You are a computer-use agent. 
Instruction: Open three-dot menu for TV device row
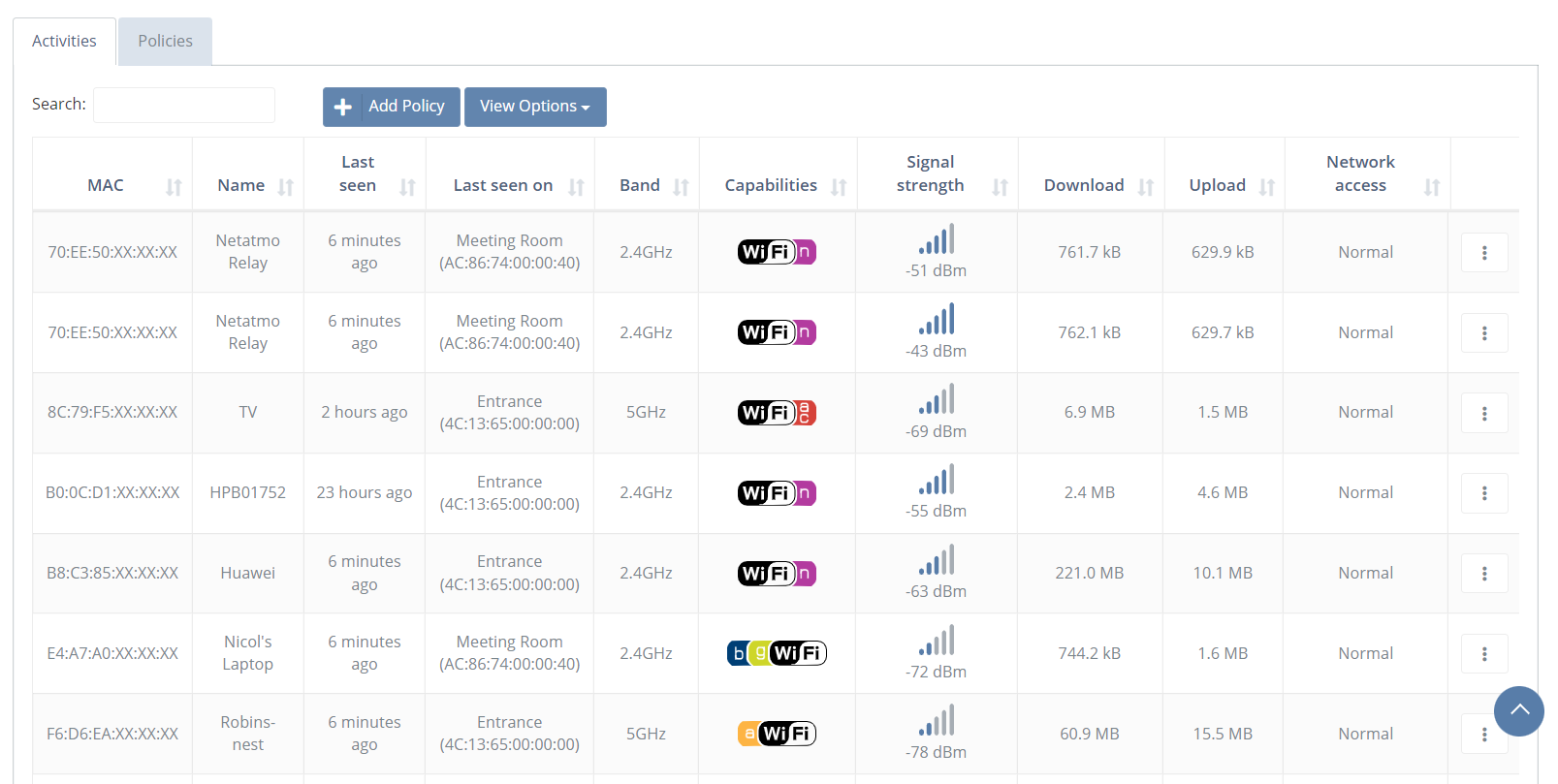(x=1483, y=413)
